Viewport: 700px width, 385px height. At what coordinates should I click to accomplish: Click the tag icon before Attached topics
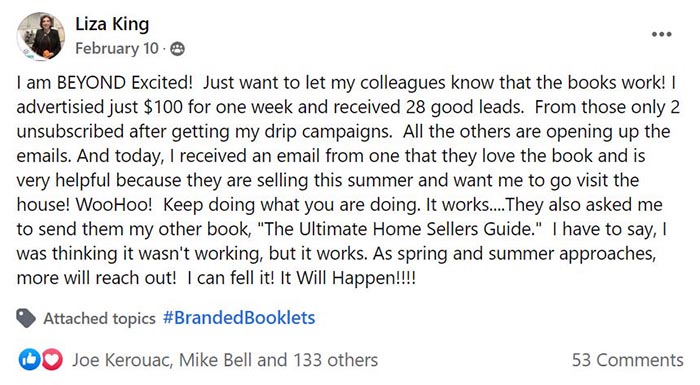tap(26, 318)
